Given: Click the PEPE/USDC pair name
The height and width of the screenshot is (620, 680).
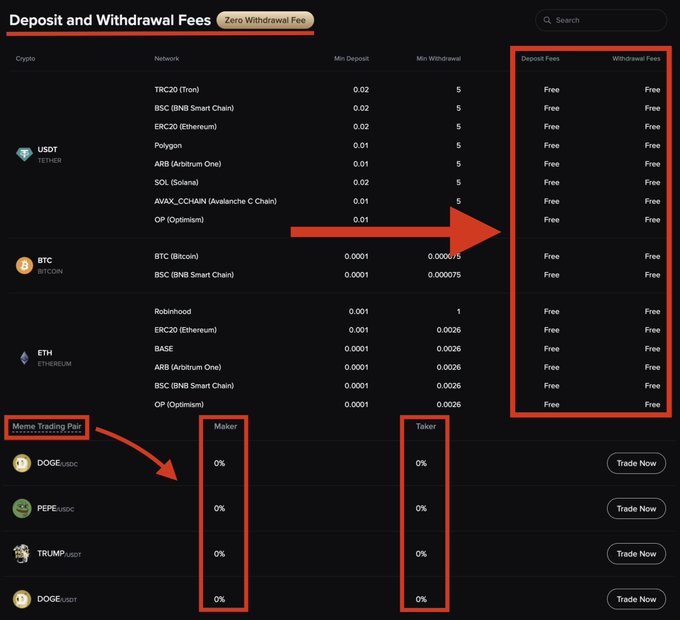Looking at the screenshot, I should pos(56,509).
